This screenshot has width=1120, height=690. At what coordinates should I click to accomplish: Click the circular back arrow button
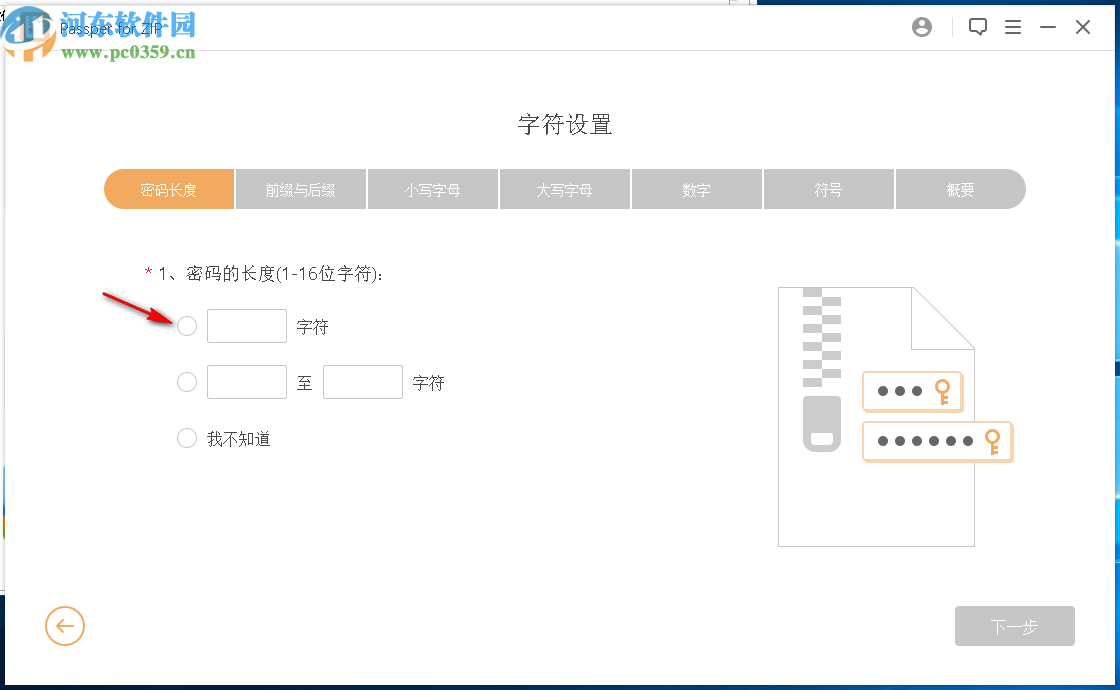point(64,626)
